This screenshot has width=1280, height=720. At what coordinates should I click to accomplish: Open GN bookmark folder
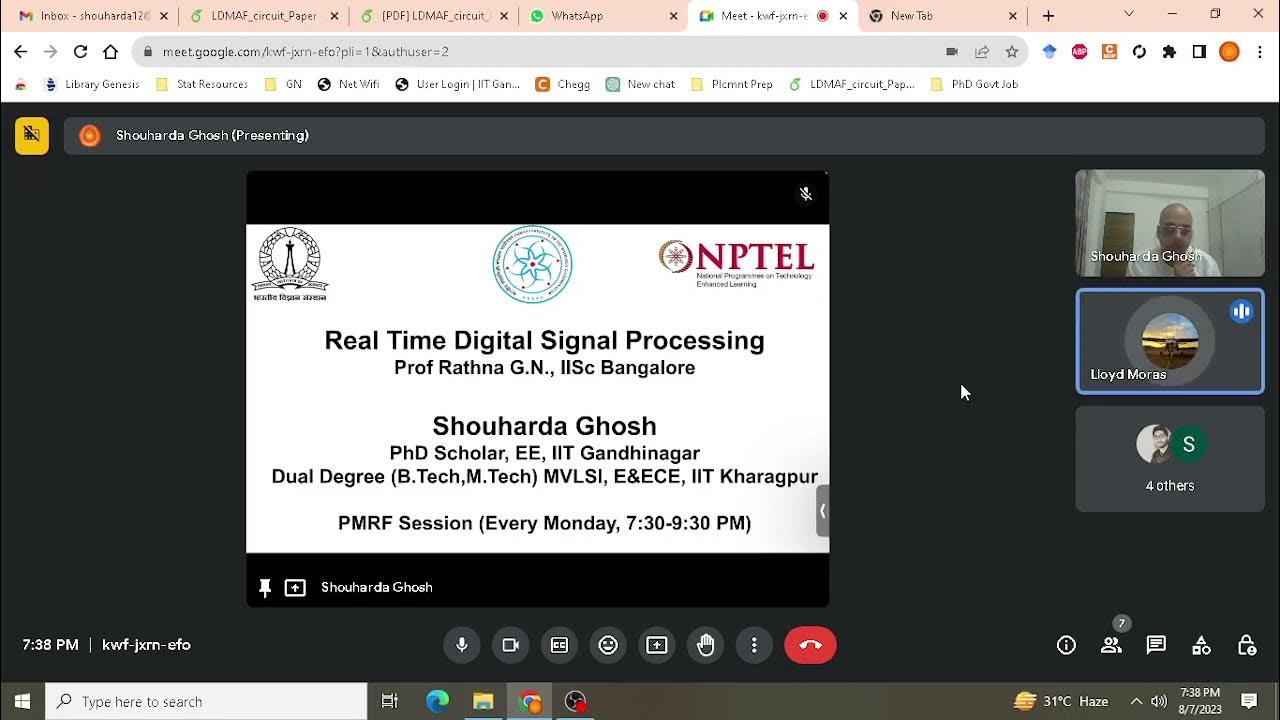coord(283,85)
